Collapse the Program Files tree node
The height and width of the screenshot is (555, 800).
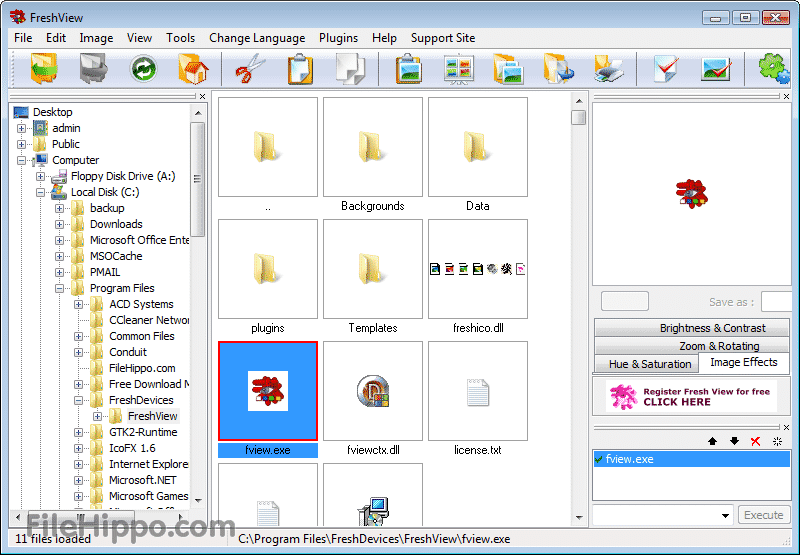tap(59, 288)
